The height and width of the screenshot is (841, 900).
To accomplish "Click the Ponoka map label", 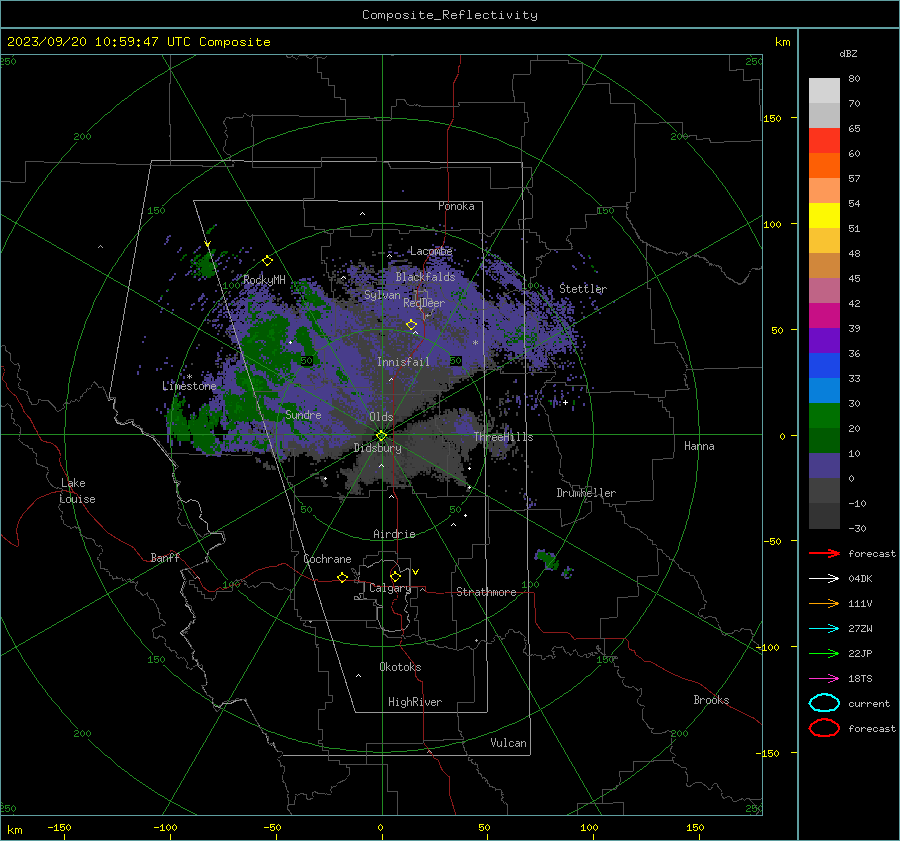I will (456, 206).
